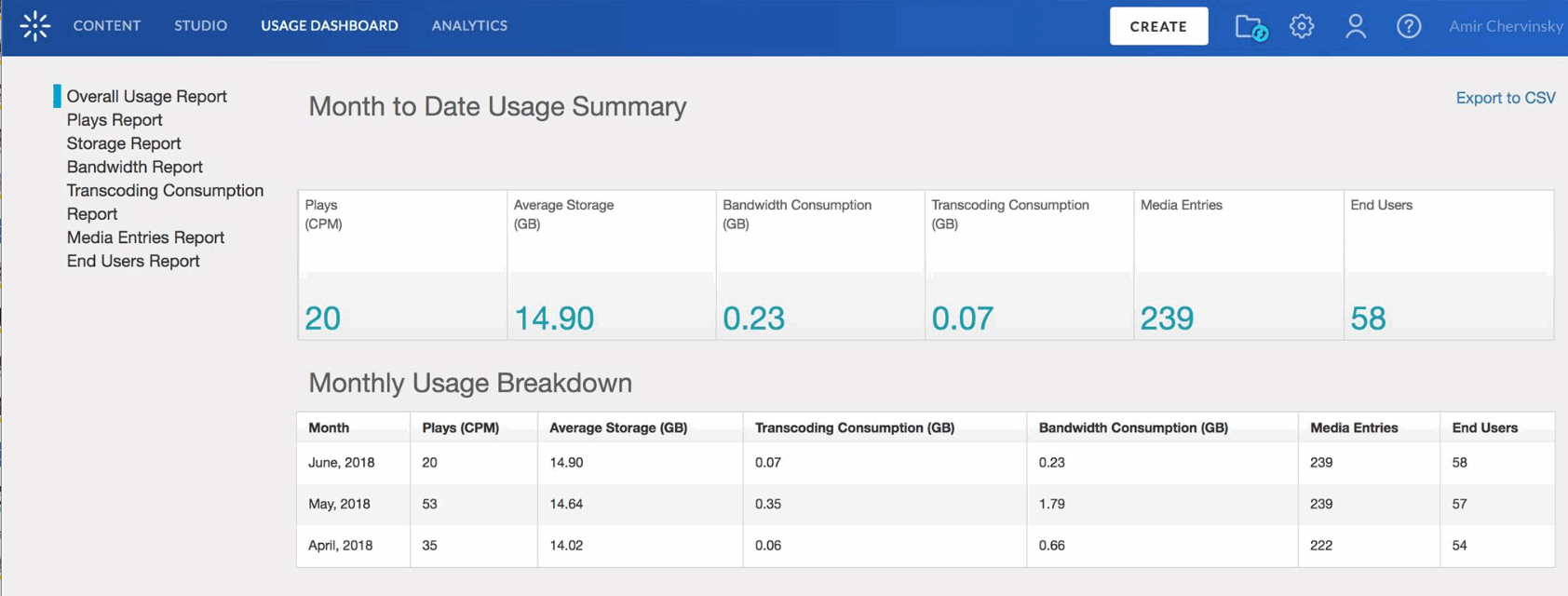Viewport: 1568px width, 596px height.
Task: Open Transcoding Consumption Report
Action: click(x=165, y=201)
